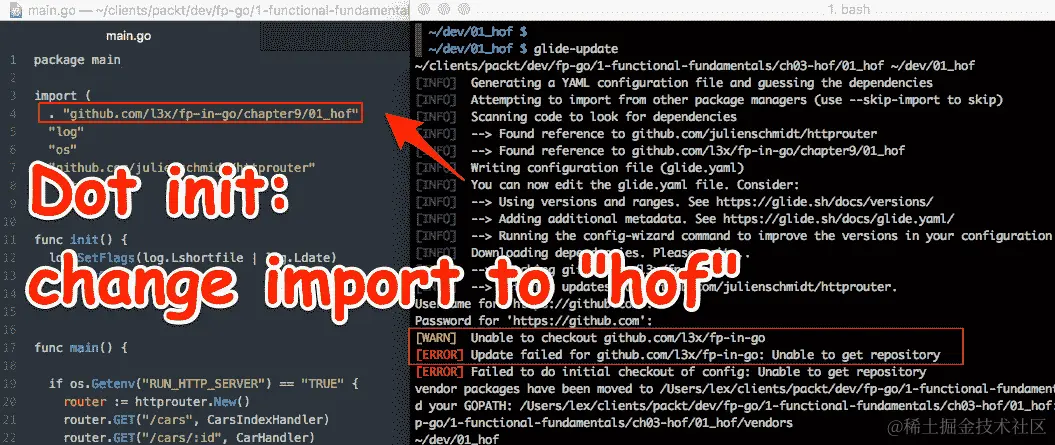Click the "Password for 'https://github.com':" prompt line
This screenshot has height=445, width=1055.
[x=534, y=321]
